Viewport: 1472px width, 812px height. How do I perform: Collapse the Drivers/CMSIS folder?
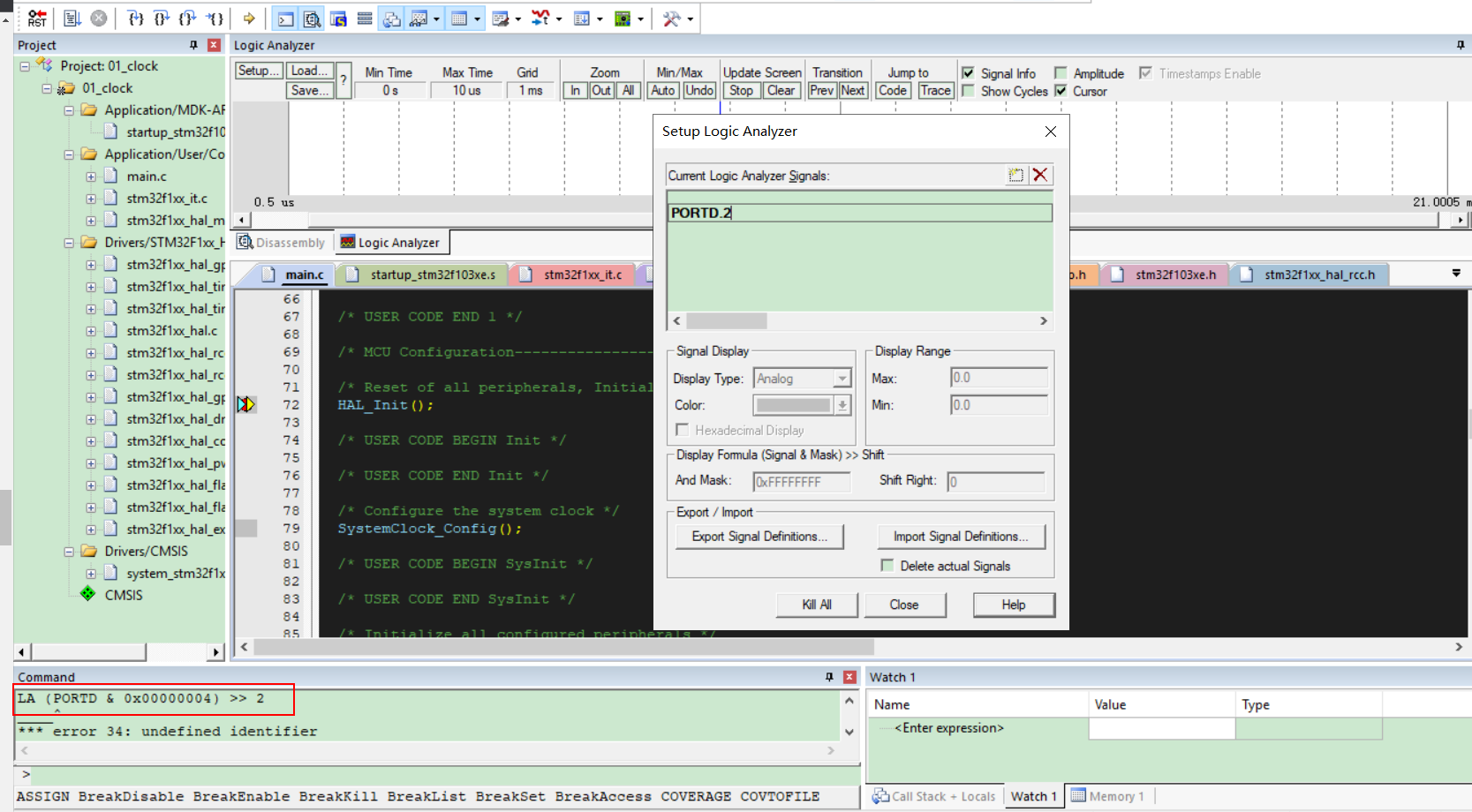pyautogui.click(x=69, y=551)
